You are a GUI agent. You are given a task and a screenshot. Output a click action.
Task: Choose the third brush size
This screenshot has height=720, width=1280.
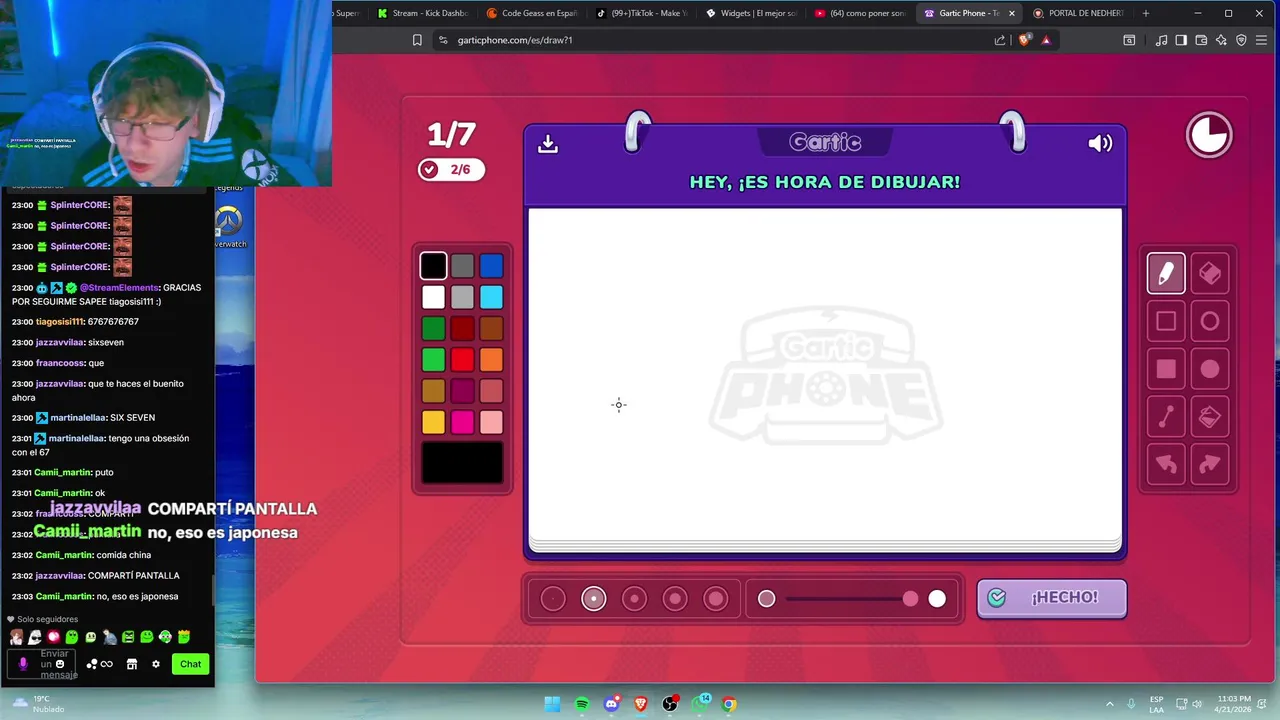point(634,599)
